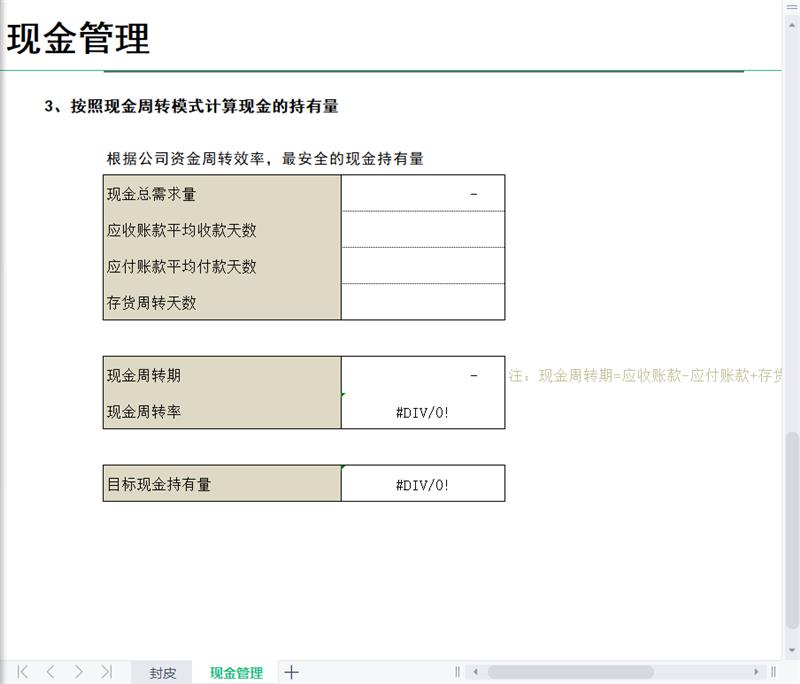Switch to the 封皮 sheet tab
800x684 pixels.
tap(163, 673)
